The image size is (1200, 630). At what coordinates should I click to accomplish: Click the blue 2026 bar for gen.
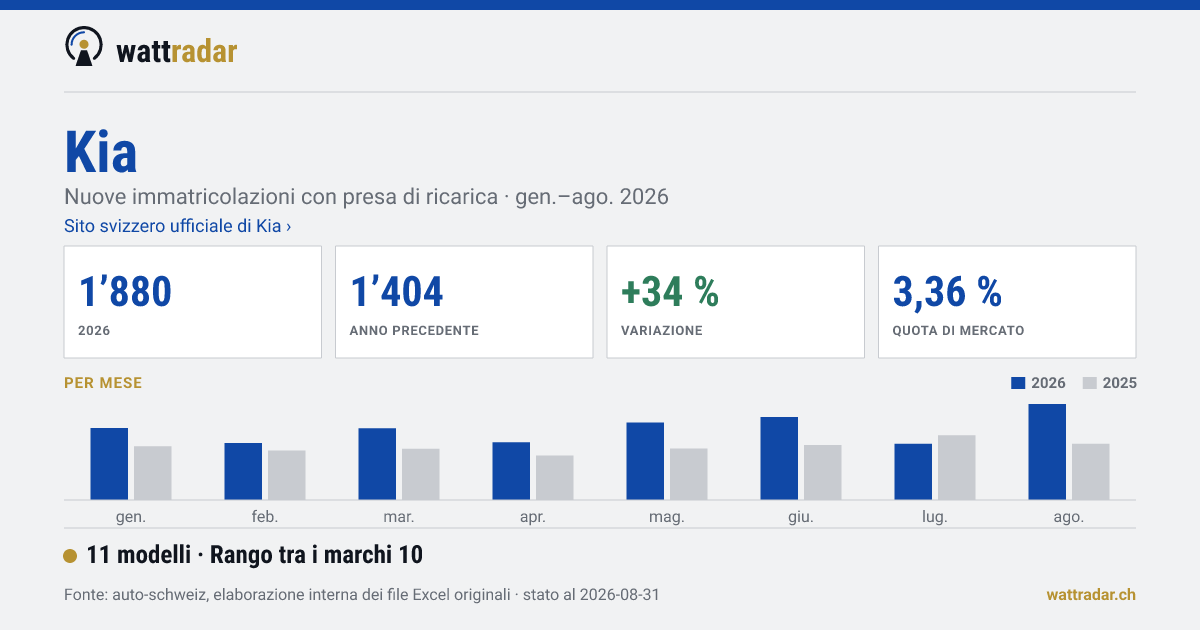(109, 464)
